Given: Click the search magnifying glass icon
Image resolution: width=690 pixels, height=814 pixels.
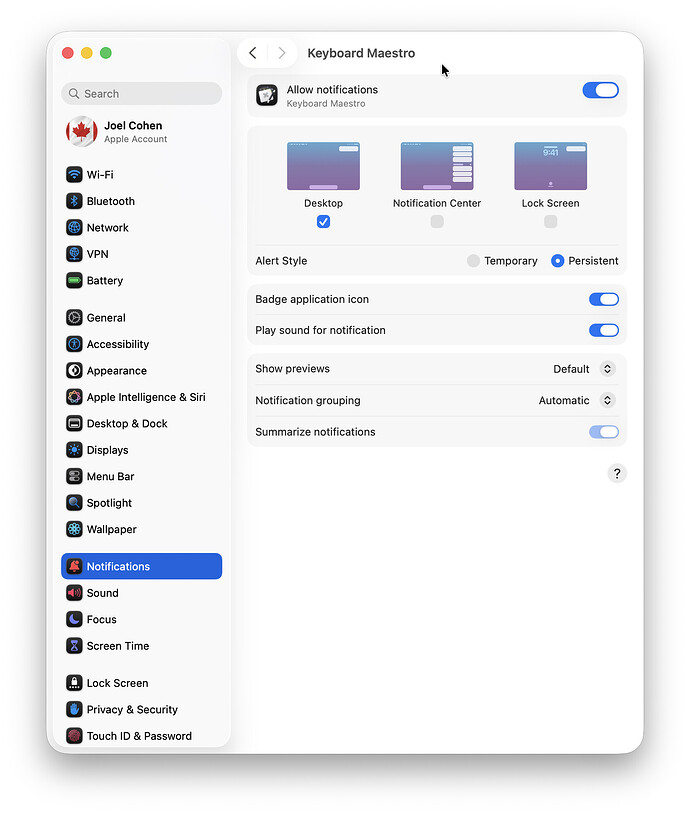Looking at the screenshot, I should point(74,93).
